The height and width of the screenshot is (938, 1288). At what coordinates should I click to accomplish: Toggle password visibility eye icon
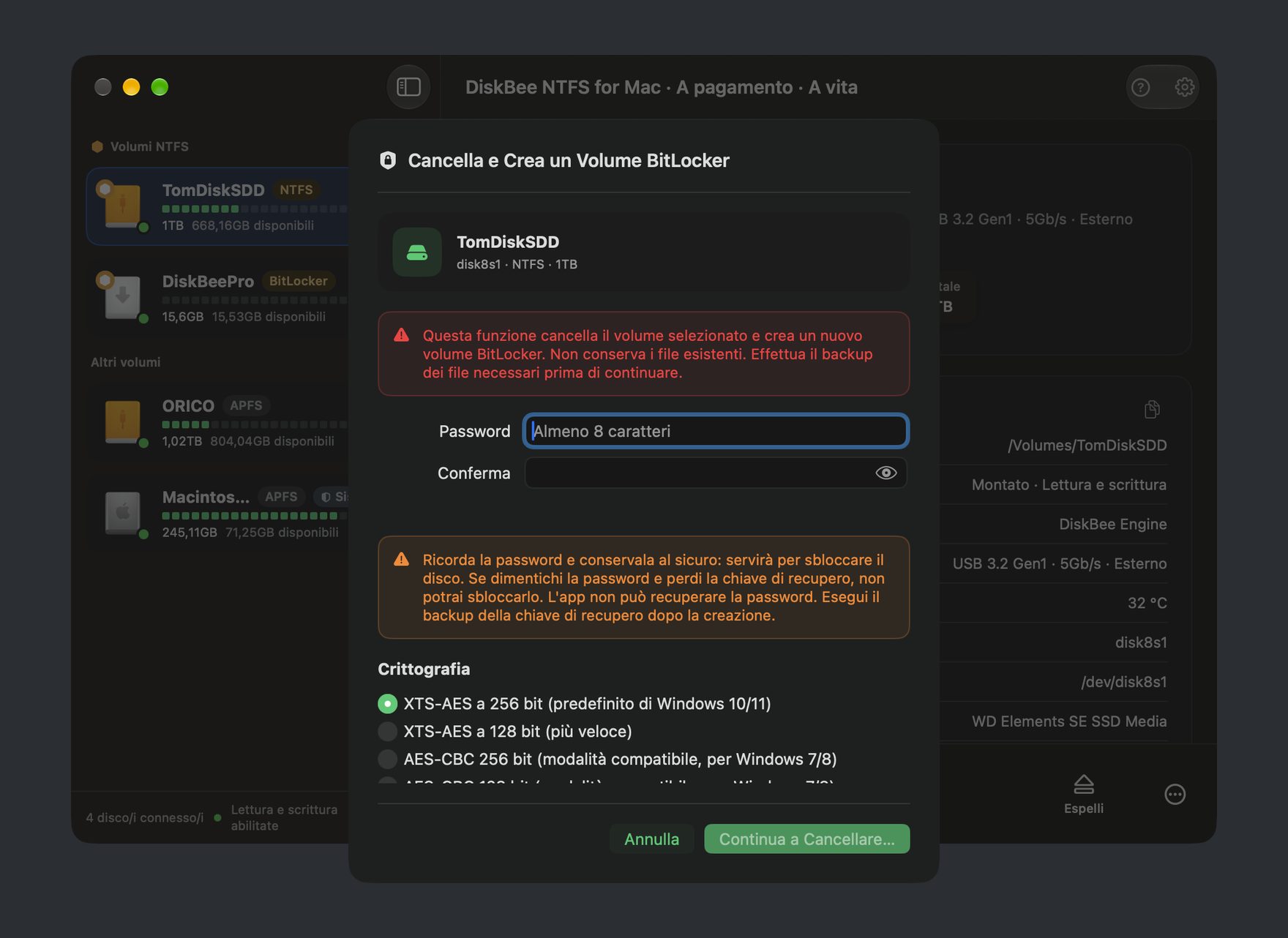click(885, 473)
